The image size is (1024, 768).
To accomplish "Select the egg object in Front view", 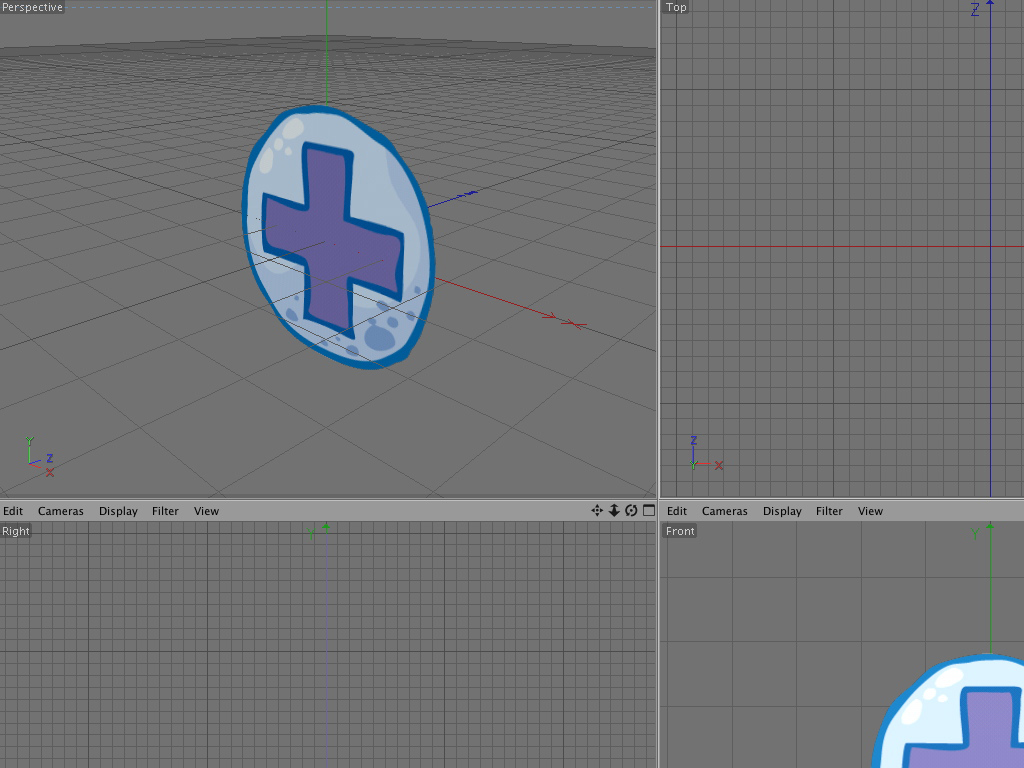I will [x=950, y=712].
